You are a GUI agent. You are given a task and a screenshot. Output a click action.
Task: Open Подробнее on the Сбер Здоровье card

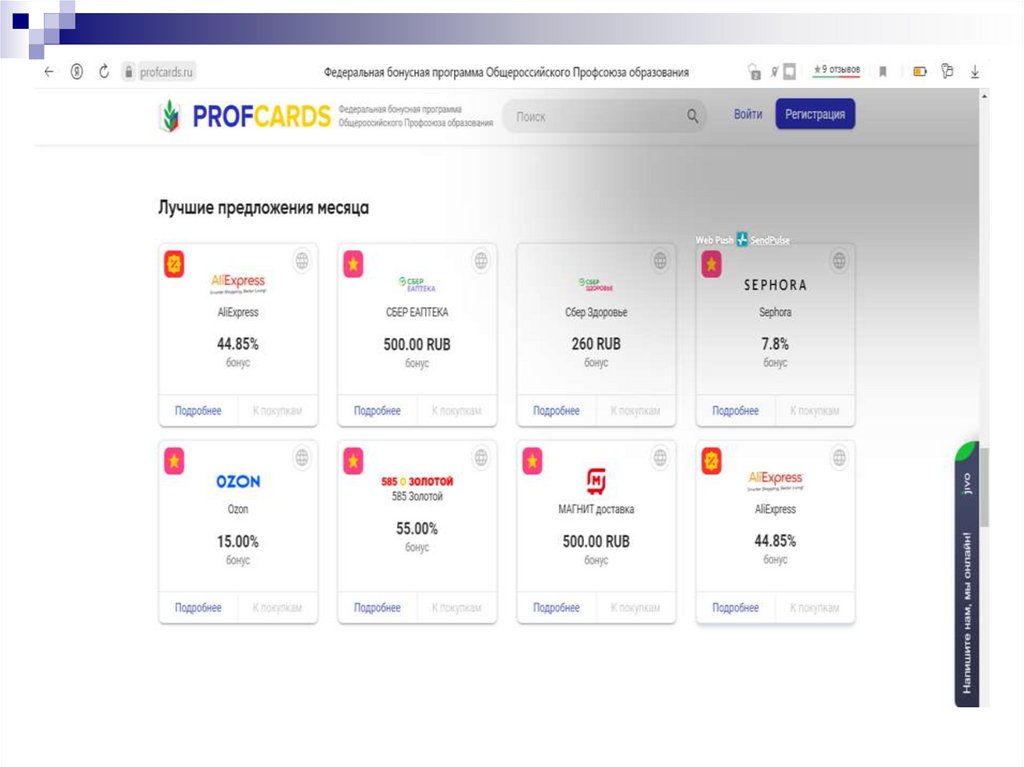tap(556, 411)
